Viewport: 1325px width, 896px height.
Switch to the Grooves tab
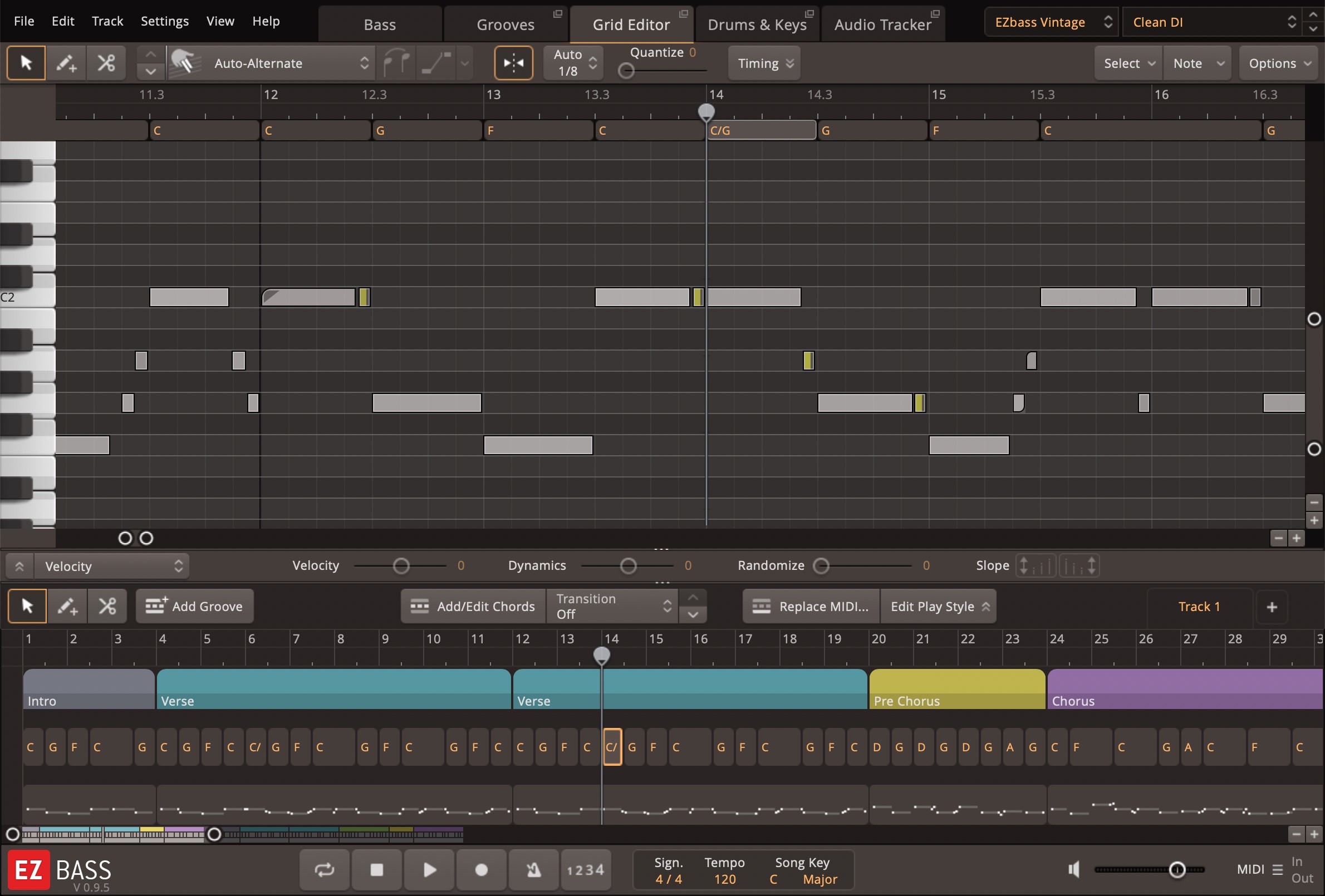point(505,24)
